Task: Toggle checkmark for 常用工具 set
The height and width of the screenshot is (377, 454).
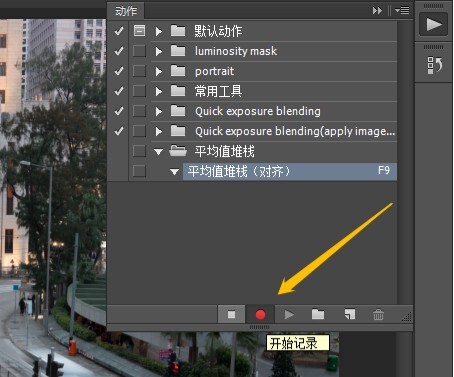Action: click(x=119, y=91)
